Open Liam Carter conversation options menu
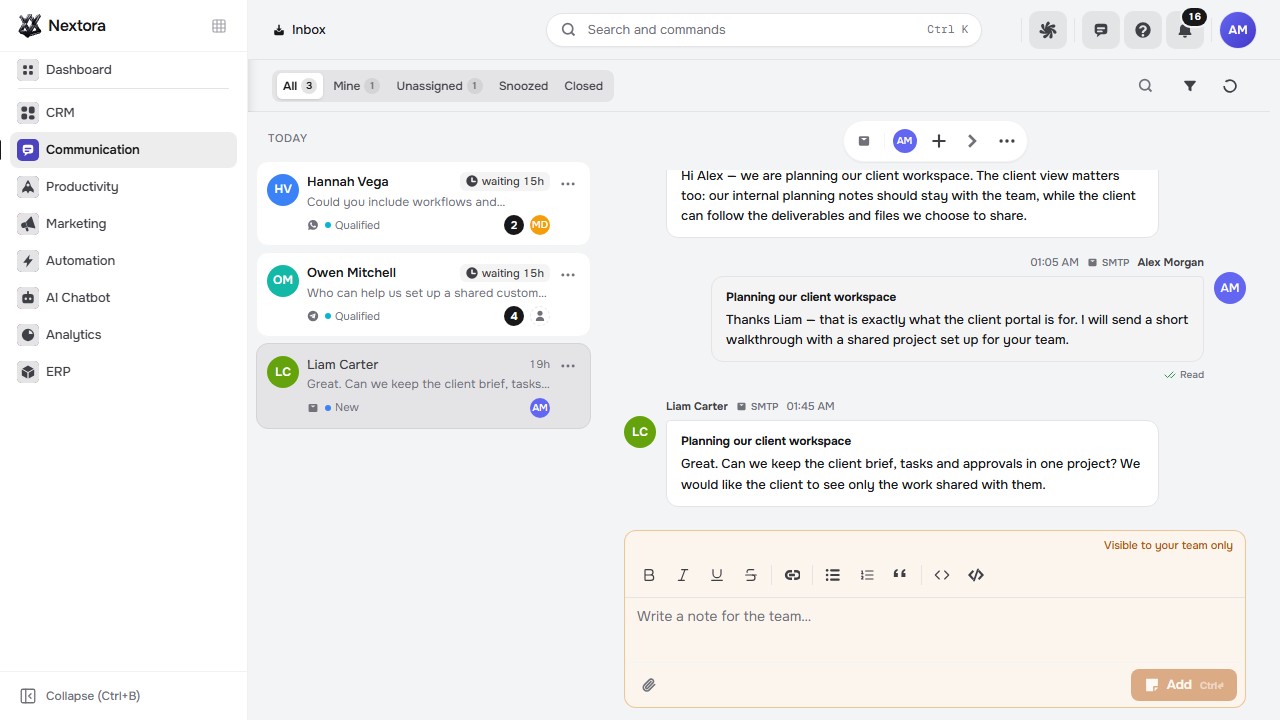 click(x=568, y=366)
